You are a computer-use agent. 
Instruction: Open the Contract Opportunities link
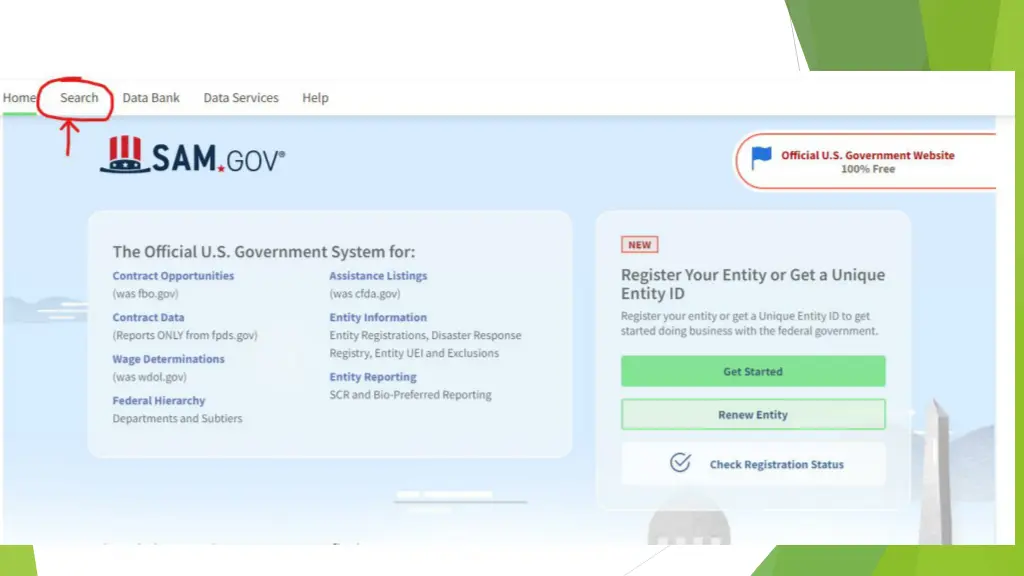pos(173,276)
